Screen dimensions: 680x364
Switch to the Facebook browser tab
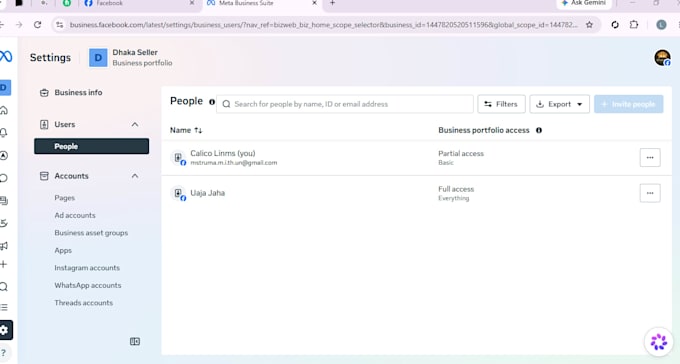pos(139,3)
